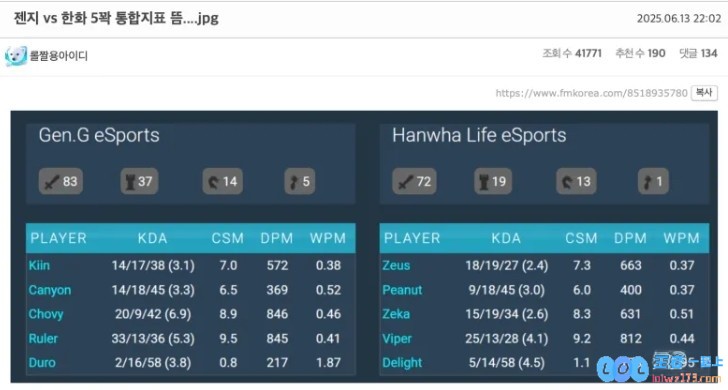Click the post date 2025.06.13 22:02

coord(678,19)
